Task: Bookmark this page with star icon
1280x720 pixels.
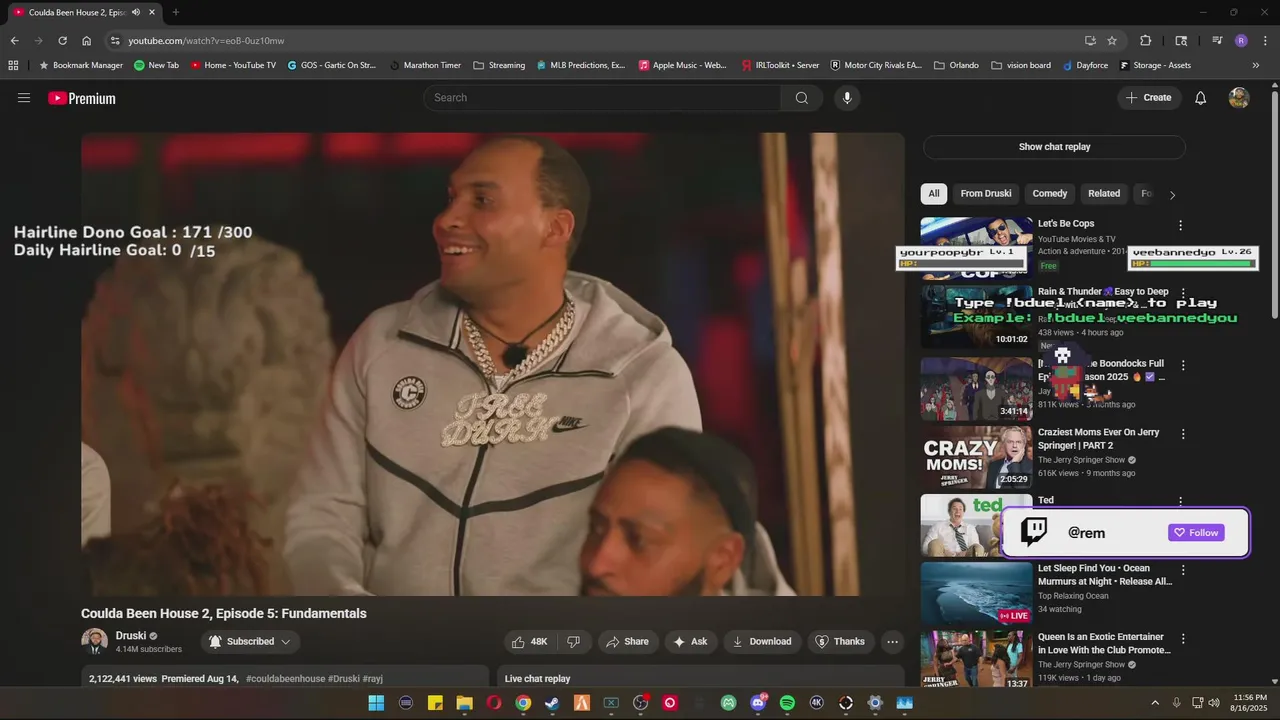Action: [1112, 41]
